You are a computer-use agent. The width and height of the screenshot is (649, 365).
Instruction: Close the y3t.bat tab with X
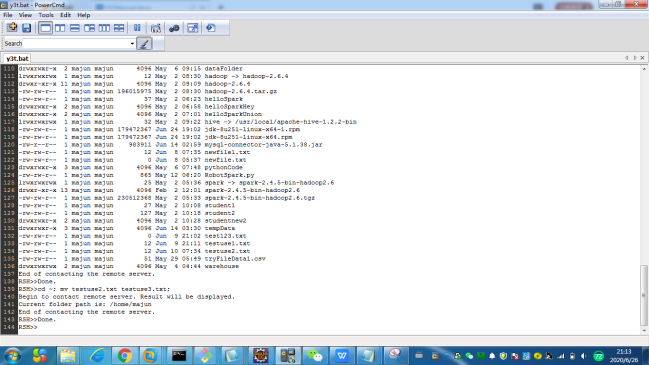click(642, 58)
